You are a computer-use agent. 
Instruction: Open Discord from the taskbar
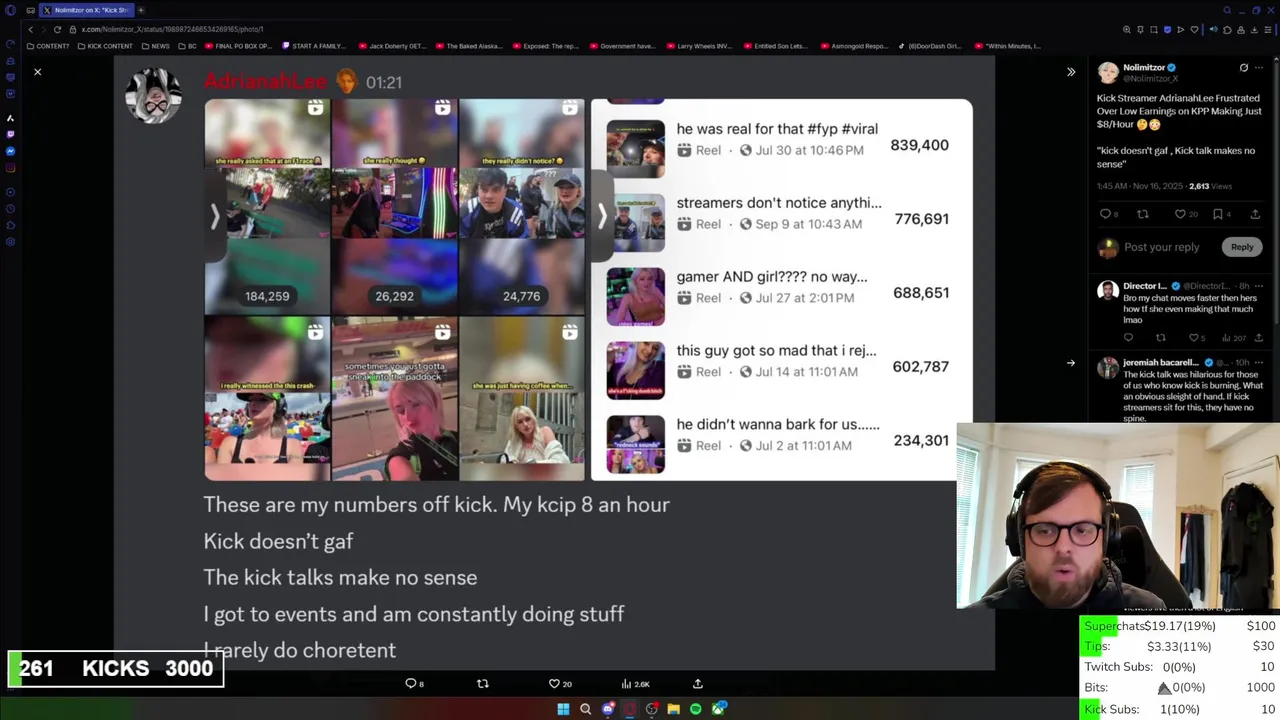click(607, 709)
